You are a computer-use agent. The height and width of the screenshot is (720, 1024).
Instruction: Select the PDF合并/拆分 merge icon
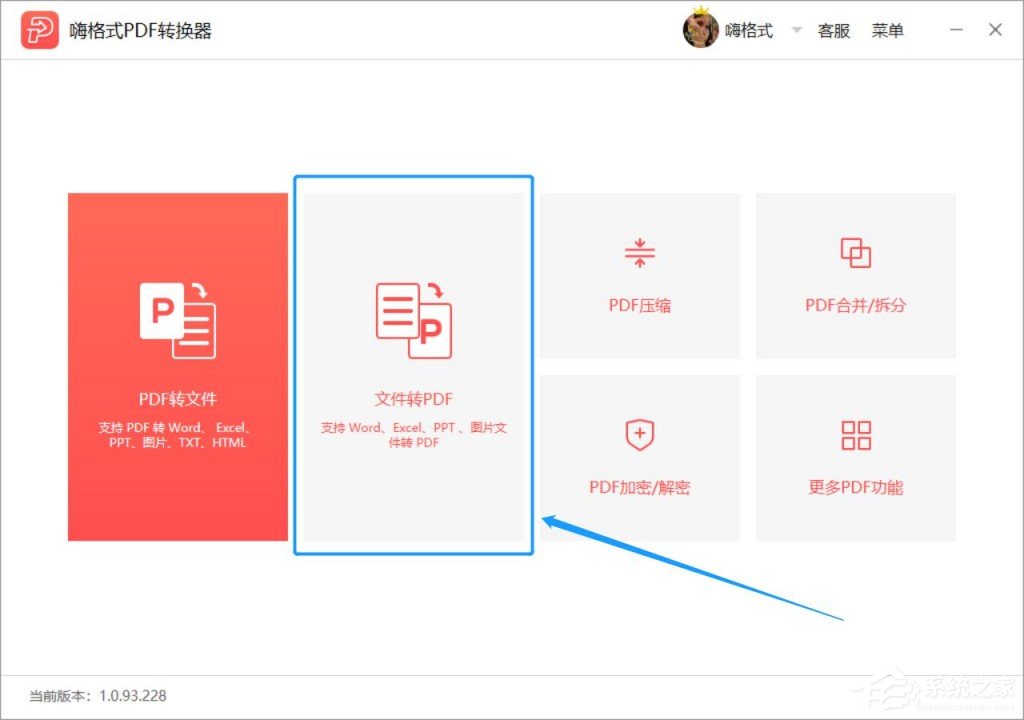click(855, 254)
